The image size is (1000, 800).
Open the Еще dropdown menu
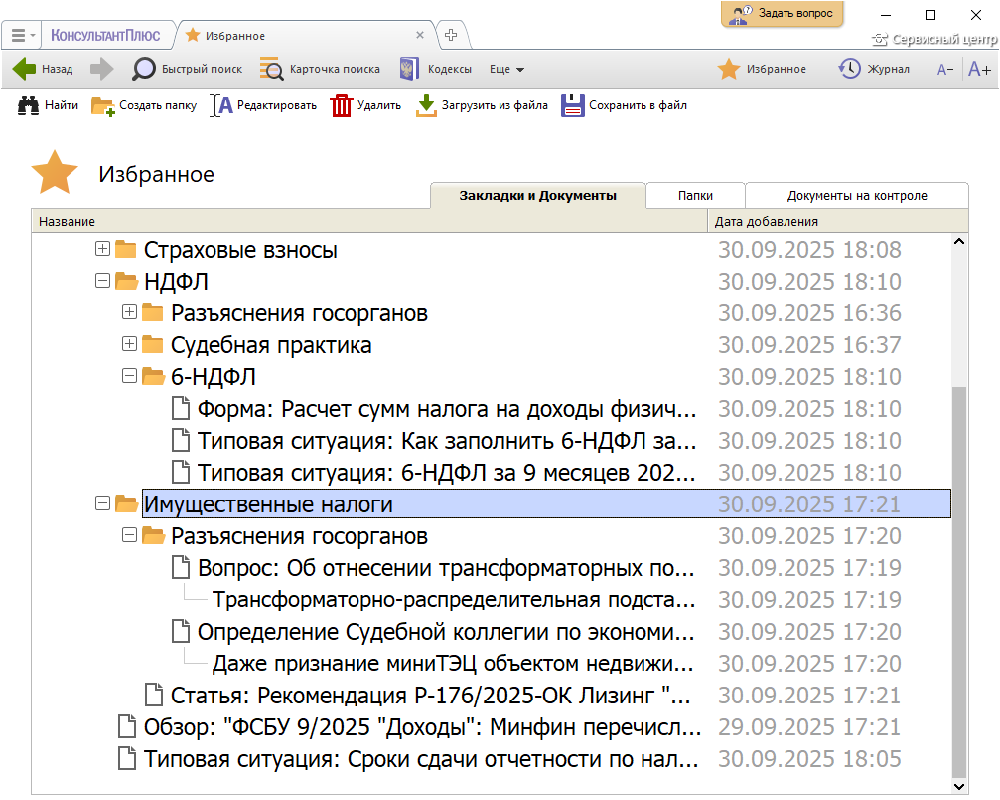[507, 70]
